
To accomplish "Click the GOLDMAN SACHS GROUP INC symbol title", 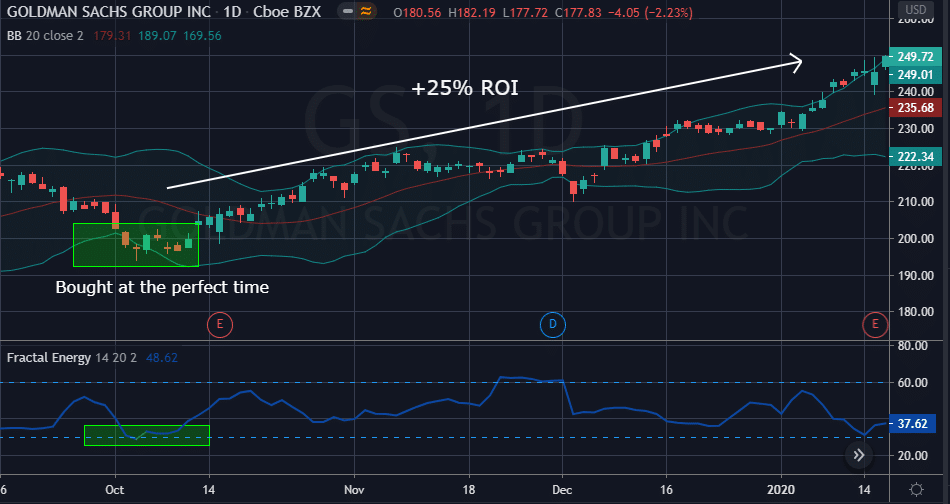I will (108, 12).
